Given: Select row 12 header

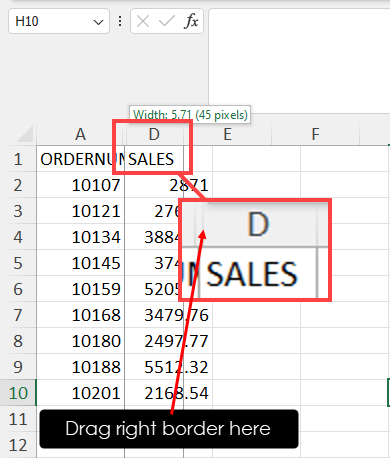Looking at the screenshot, I should (x=18, y=445).
